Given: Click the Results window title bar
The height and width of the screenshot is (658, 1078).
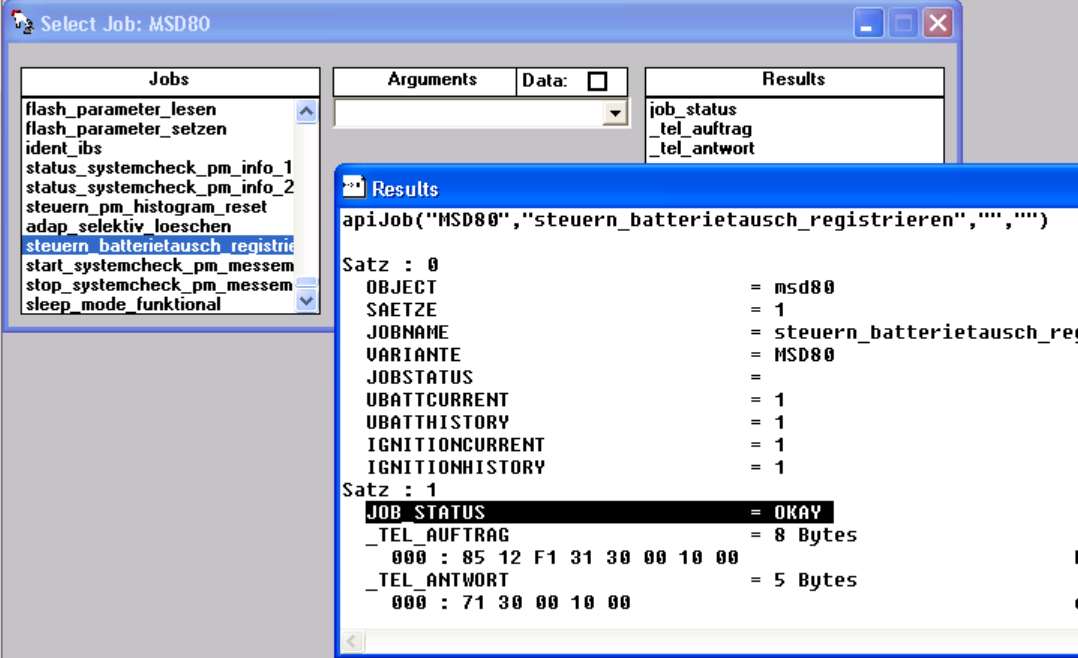Looking at the screenshot, I should pos(708,188).
